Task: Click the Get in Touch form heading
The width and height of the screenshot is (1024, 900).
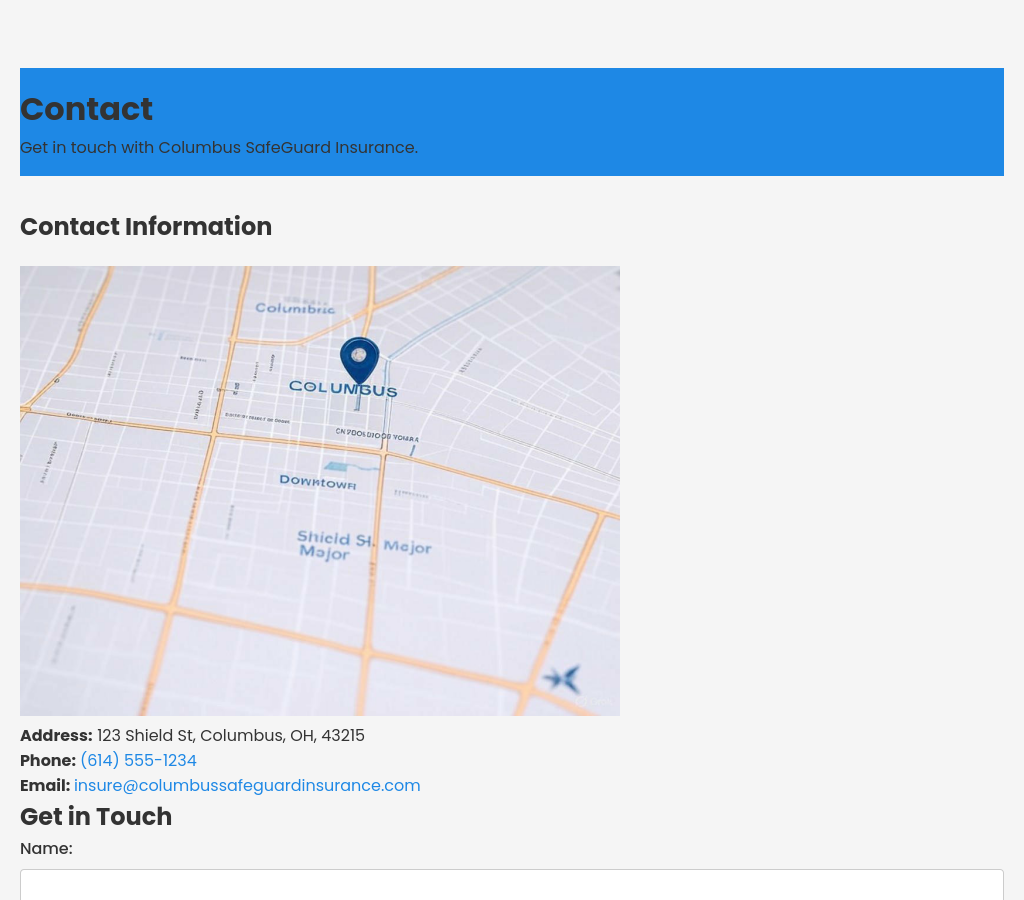Action: pyautogui.click(x=96, y=817)
